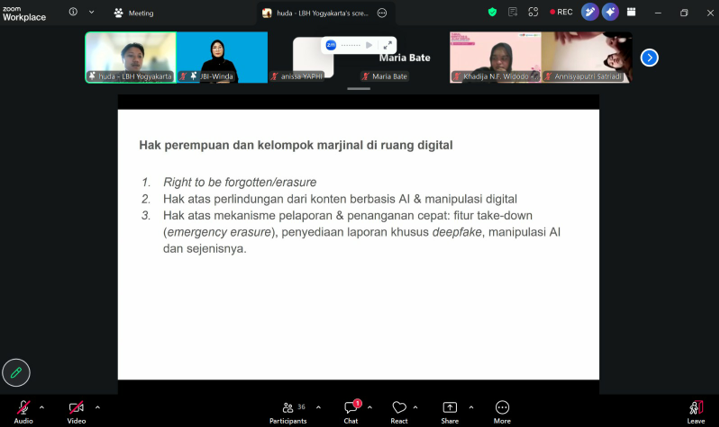Change view layout icon
This screenshot has height=427, width=719.
pos(631,12)
